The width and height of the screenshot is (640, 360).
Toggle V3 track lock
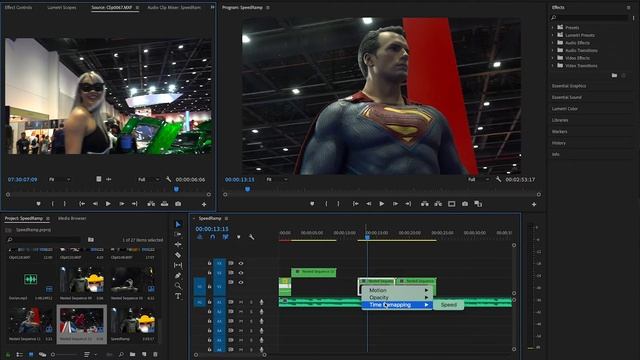[x=209, y=263]
